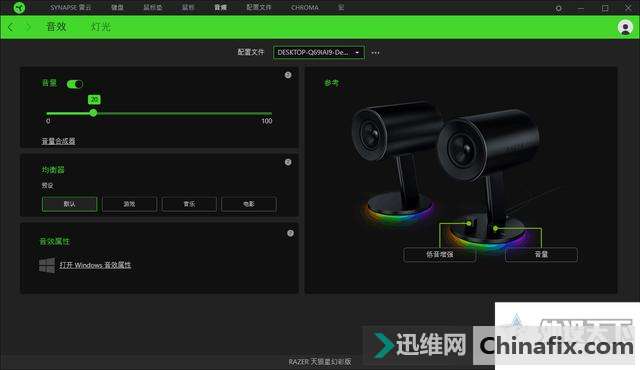Switch to the 灯光 sub-tab
The width and height of the screenshot is (640, 370).
(x=101, y=27)
